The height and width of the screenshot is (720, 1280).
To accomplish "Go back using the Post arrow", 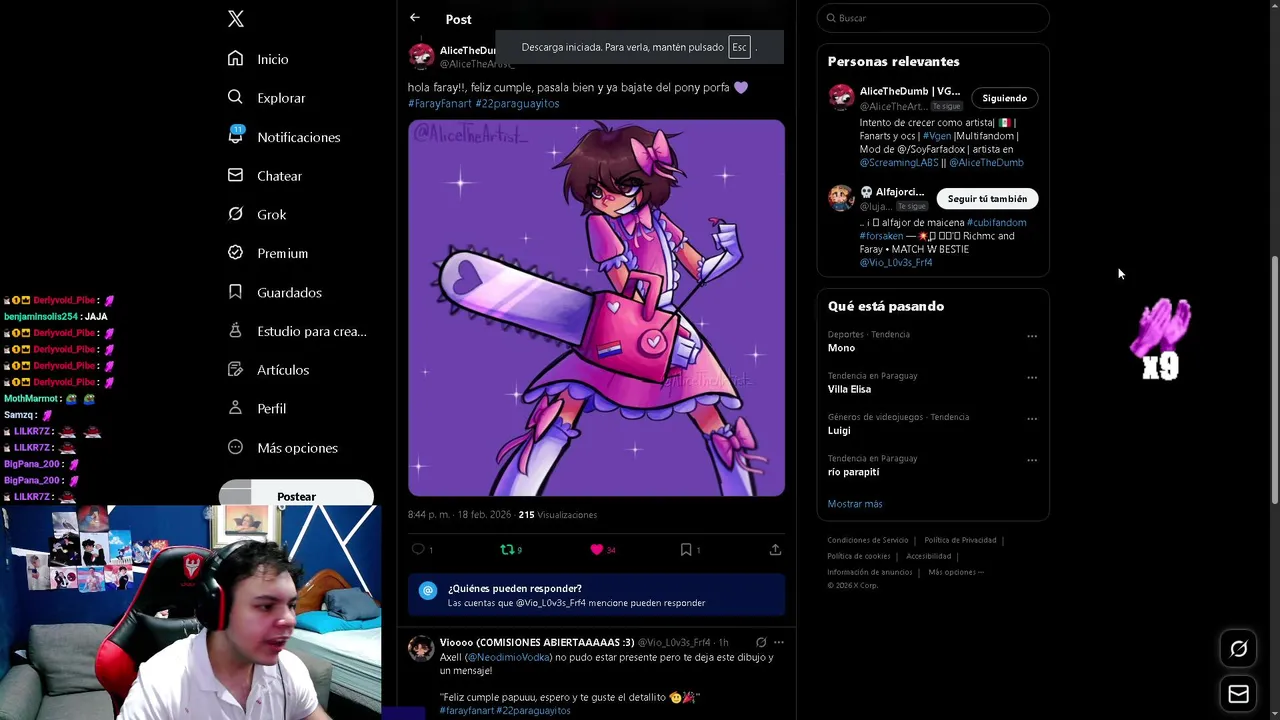I will tap(415, 18).
